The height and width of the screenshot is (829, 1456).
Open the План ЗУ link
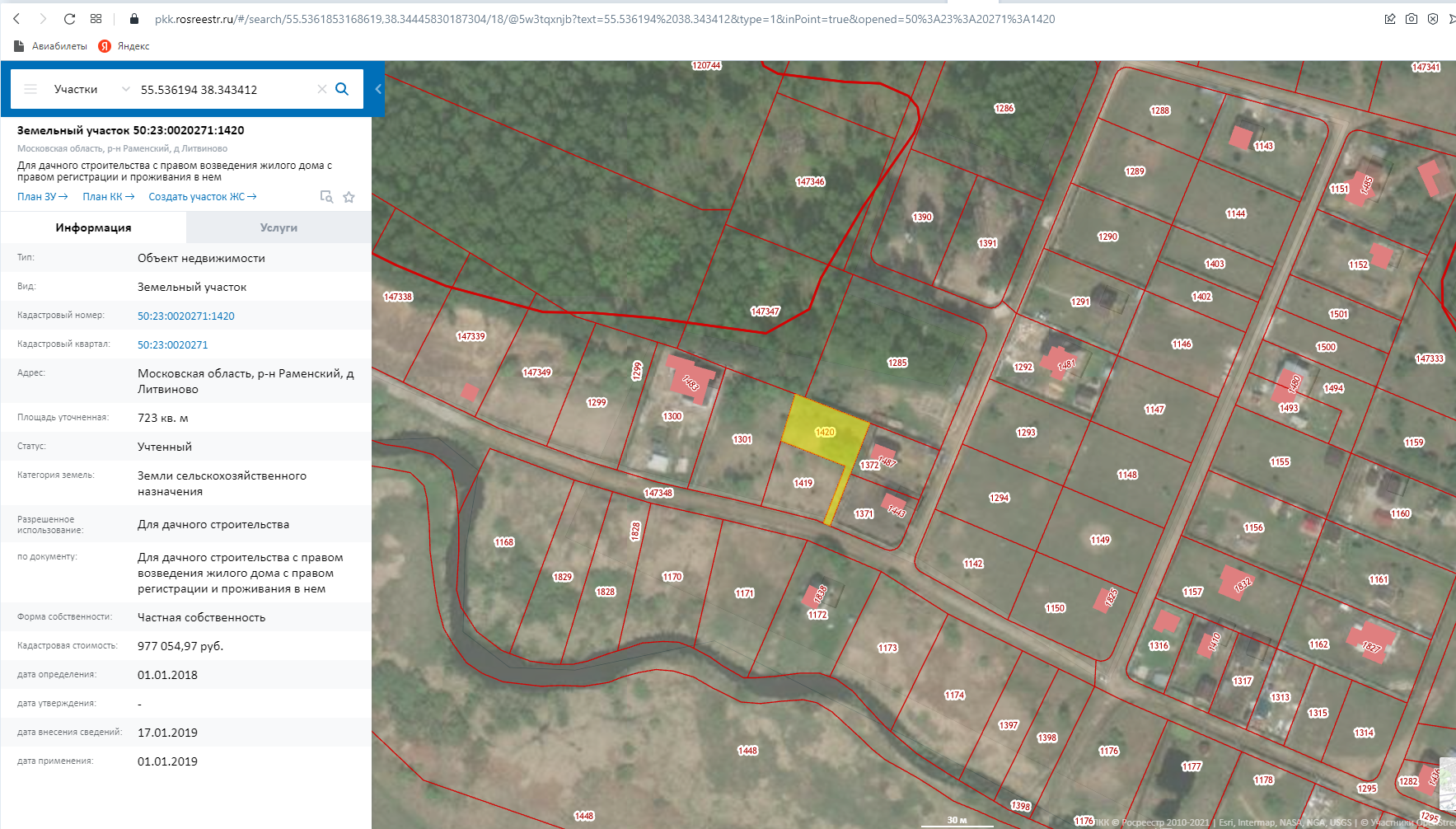pos(42,197)
